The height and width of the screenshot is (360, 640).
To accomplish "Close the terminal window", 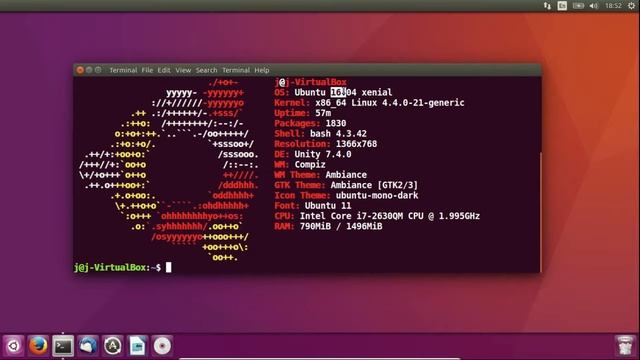I will pyautogui.click(x=80, y=70).
